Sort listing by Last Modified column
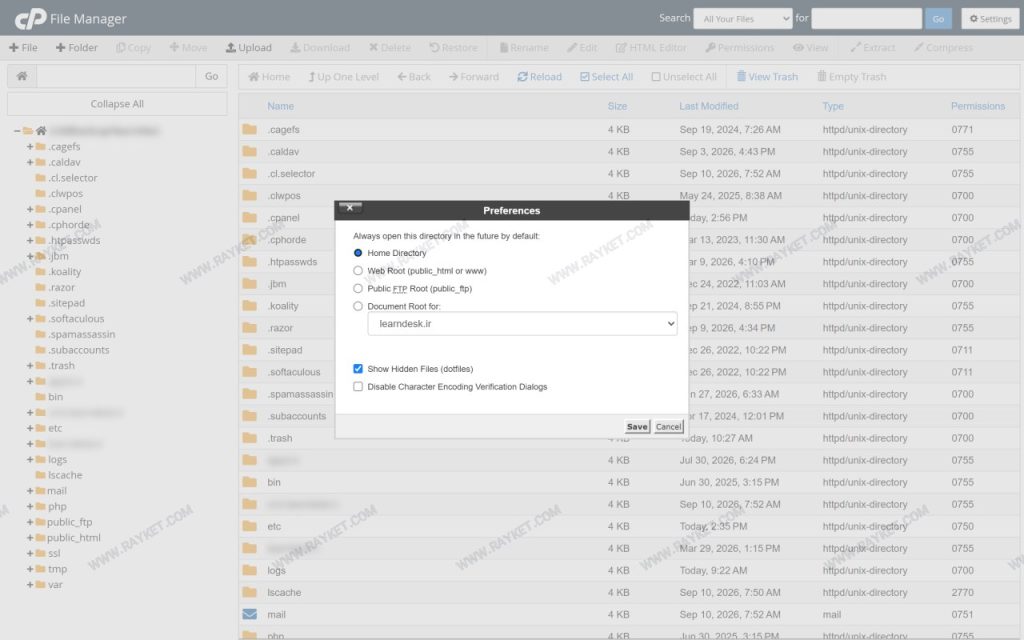The width and height of the screenshot is (1024, 640). [x=709, y=106]
